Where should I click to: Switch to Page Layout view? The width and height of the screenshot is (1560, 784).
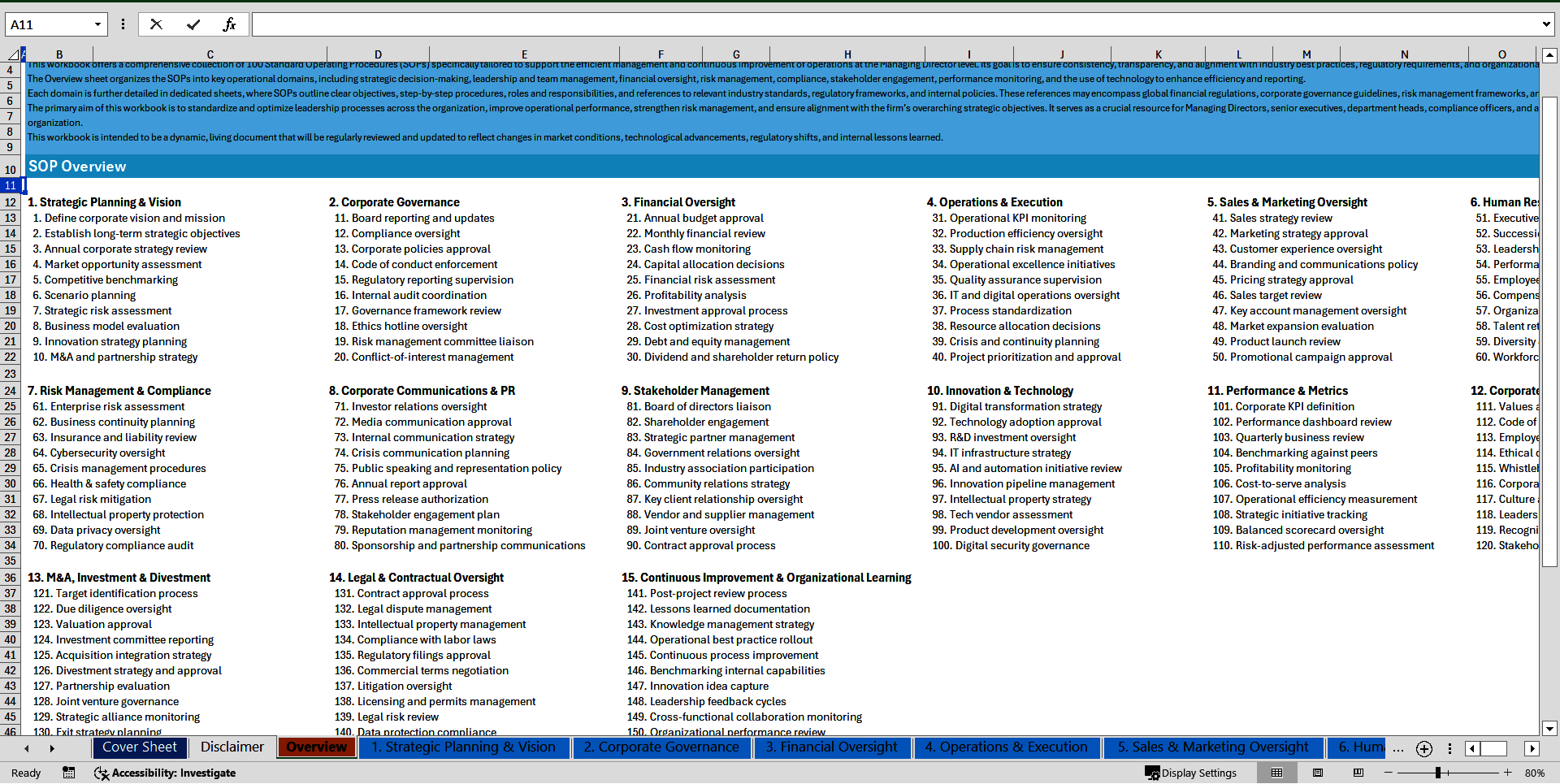1318,773
